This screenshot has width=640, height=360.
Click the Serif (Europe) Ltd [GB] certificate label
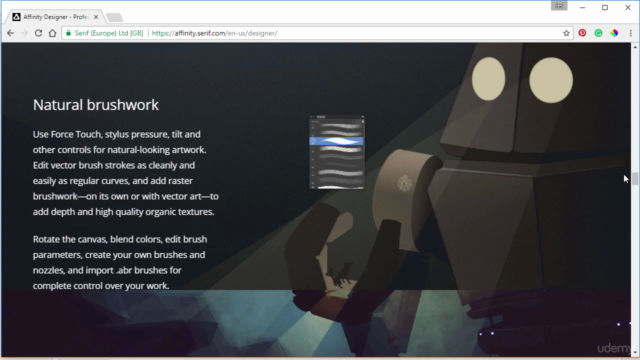click(x=109, y=33)
